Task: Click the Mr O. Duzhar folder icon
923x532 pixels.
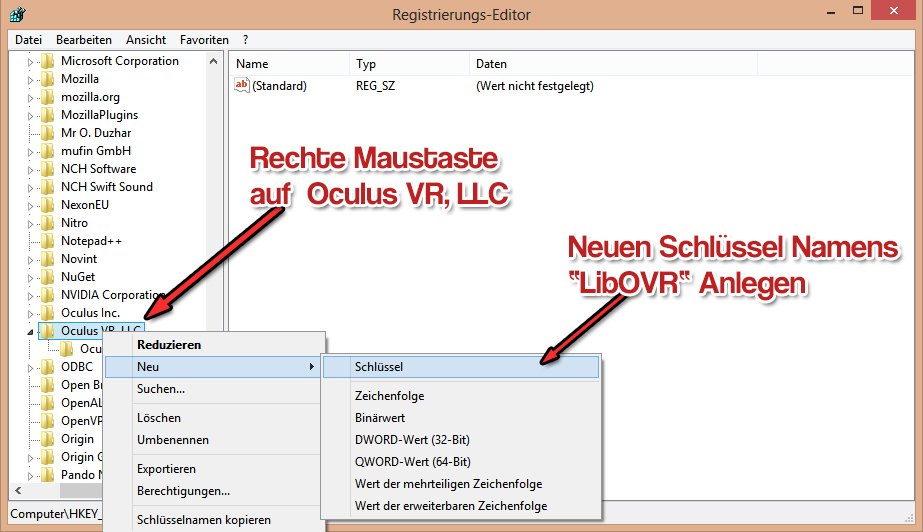Action: coord(48,133)
